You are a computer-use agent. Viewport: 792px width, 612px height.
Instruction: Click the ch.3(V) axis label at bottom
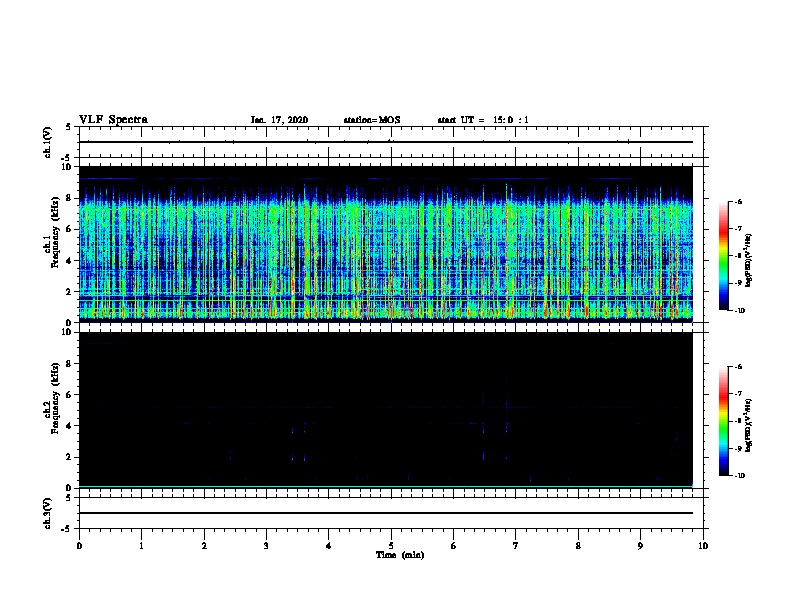[48, 513]
